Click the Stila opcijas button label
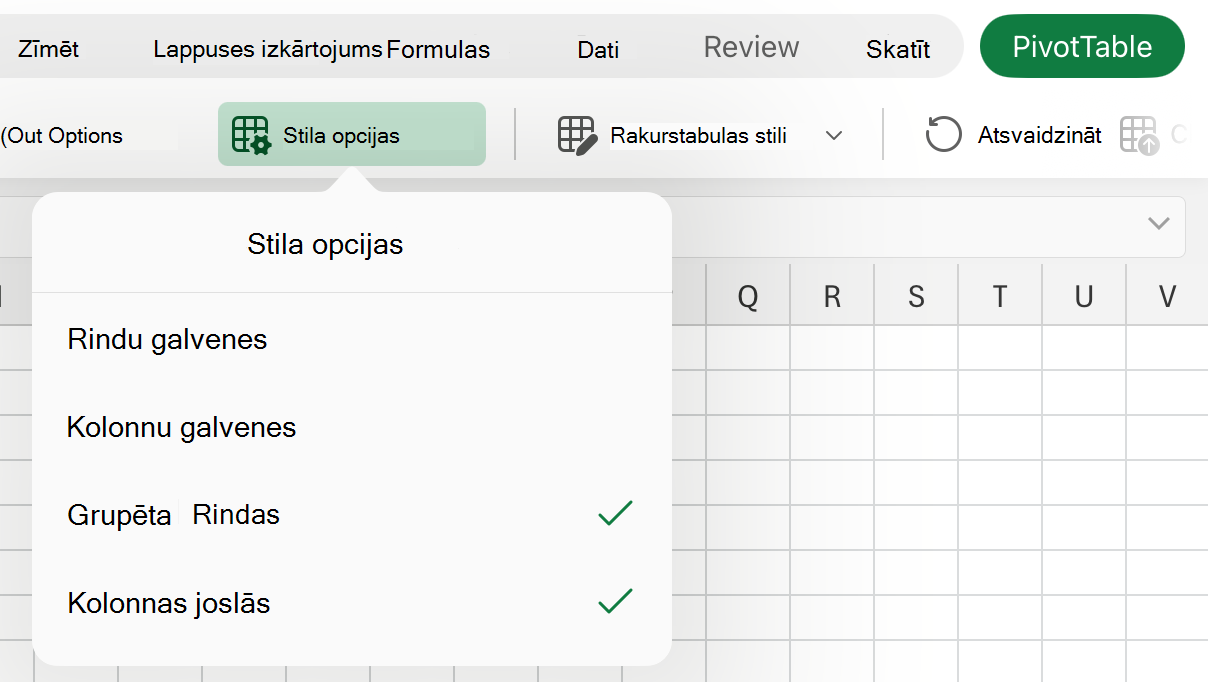This screenshot has height=682, width=1208. coord(341,135)
